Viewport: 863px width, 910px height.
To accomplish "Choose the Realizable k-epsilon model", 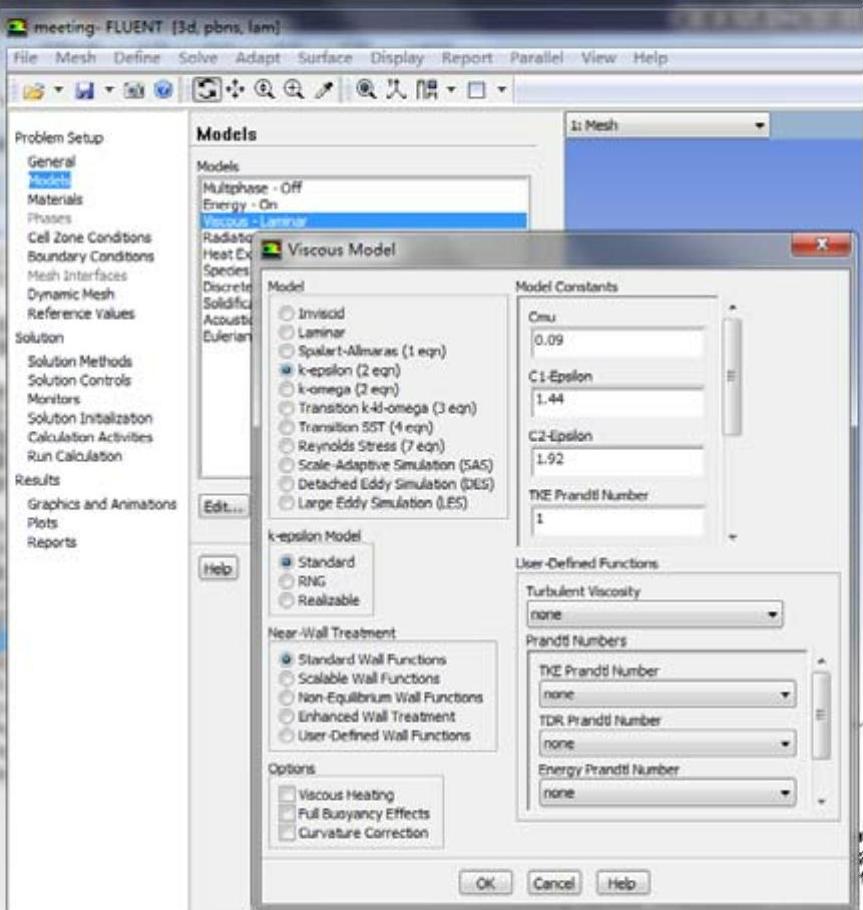I will click(287, 600).
